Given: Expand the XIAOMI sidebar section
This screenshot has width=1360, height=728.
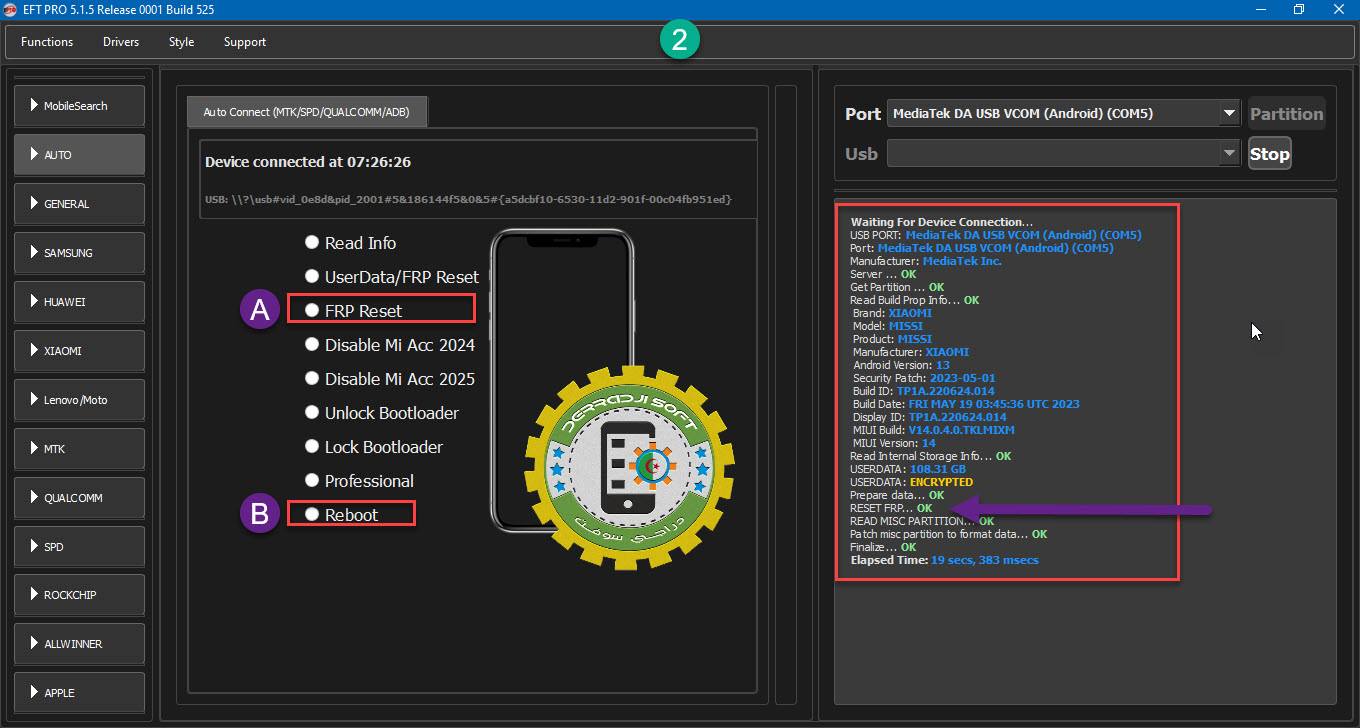Looking at the screenshot, I should coord(80,350).
